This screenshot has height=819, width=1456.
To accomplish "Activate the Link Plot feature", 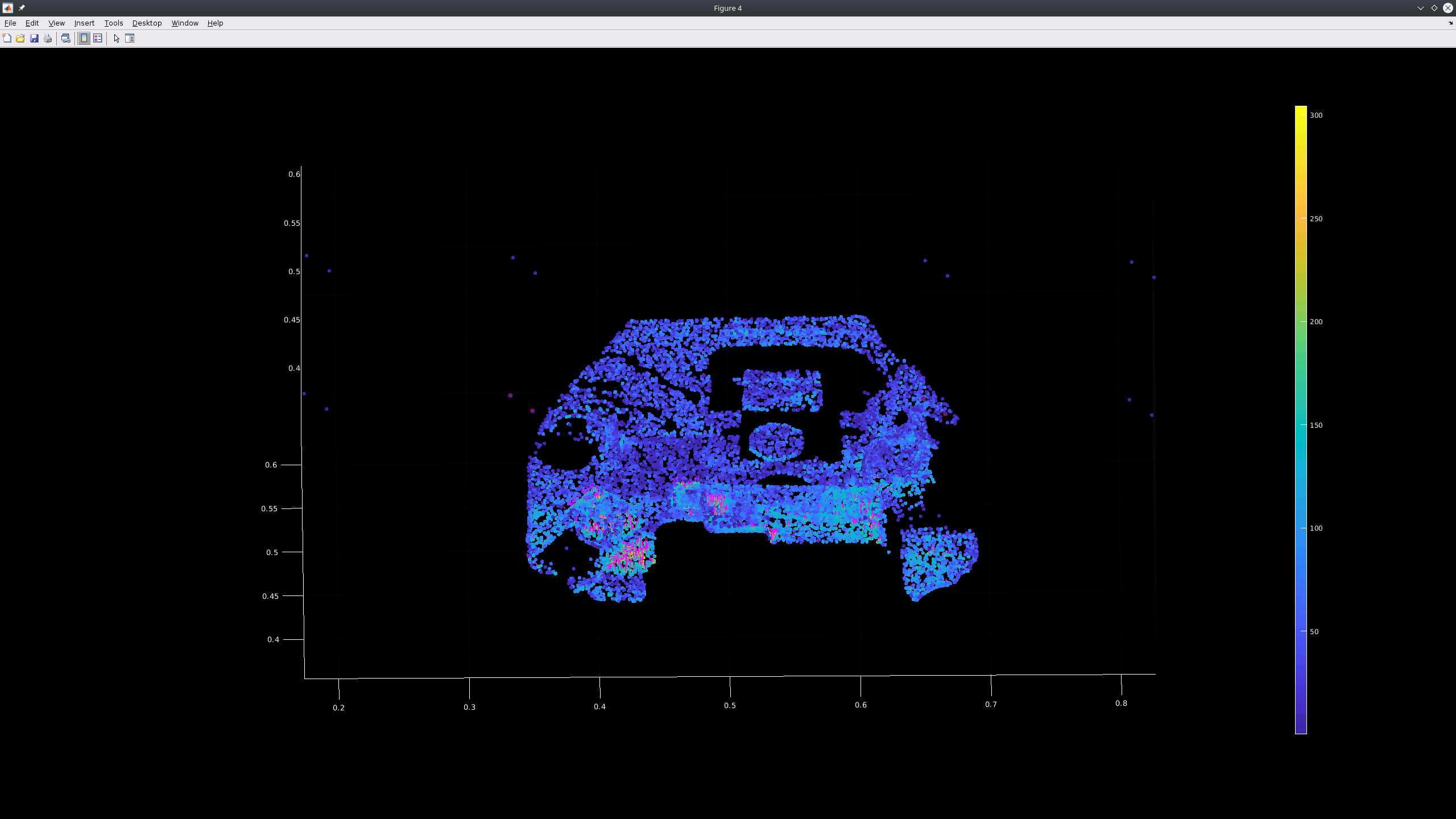I will tap(66, 38).
